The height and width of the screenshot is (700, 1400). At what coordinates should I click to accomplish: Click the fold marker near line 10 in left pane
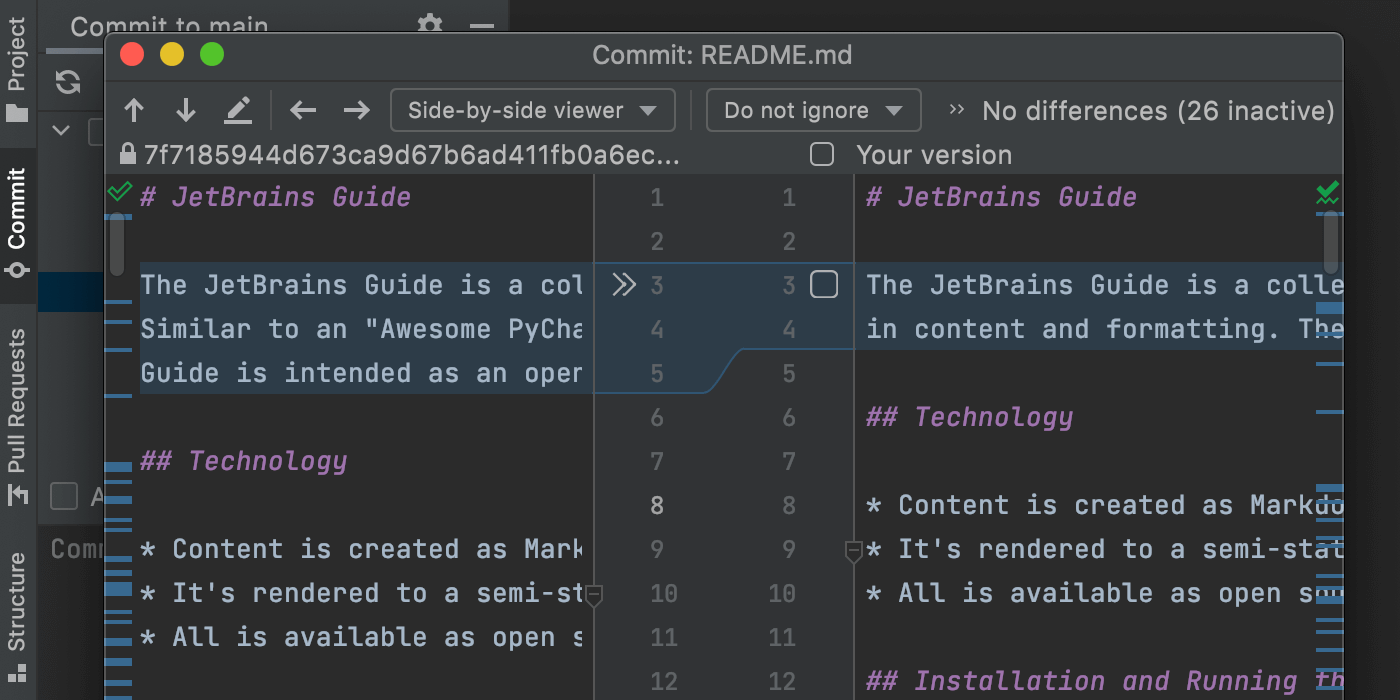(x=593, y=595)
